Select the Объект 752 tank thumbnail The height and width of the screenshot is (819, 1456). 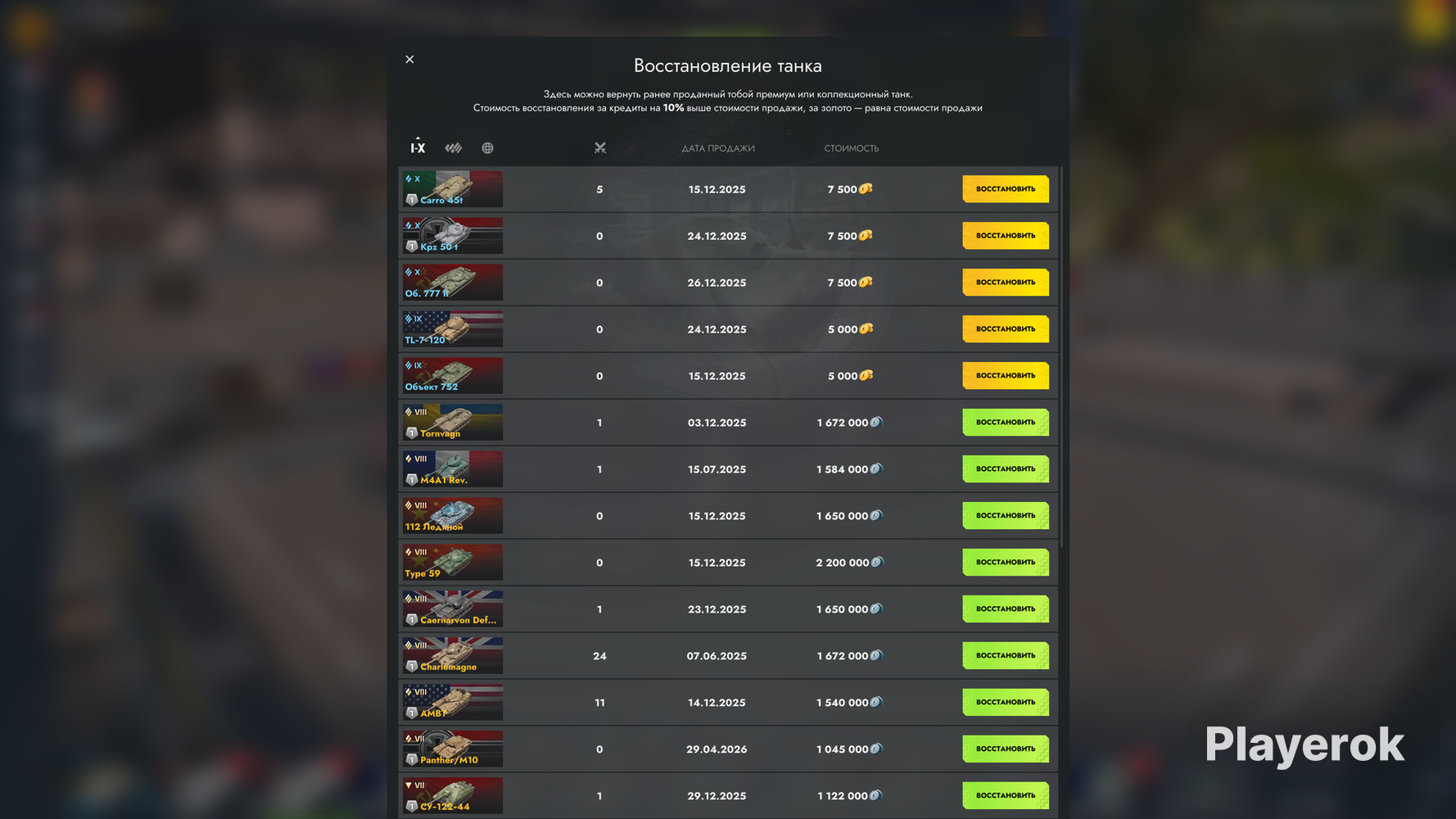tap(453, 376)
